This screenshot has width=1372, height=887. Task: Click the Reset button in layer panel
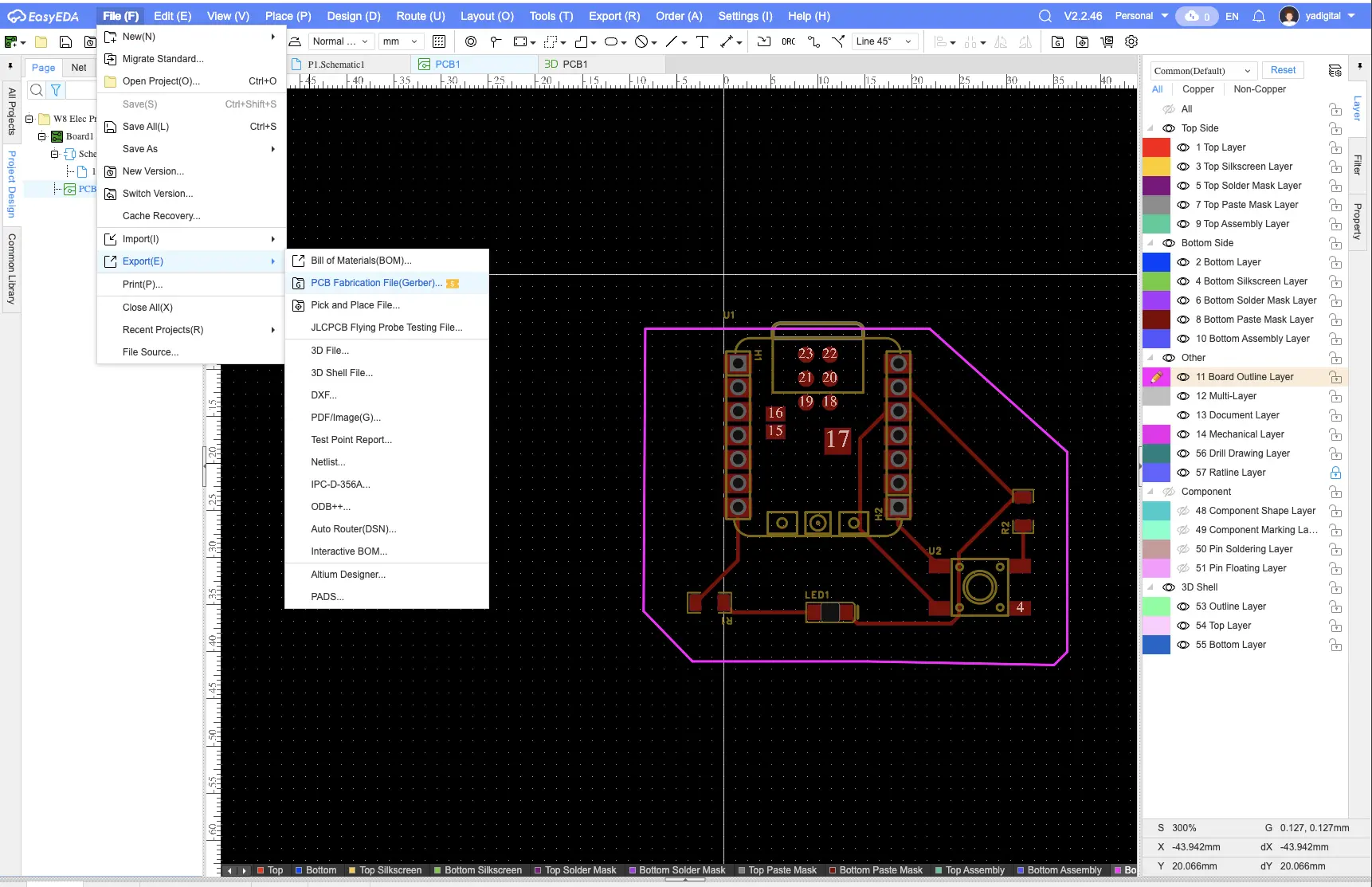point(1283,70)
